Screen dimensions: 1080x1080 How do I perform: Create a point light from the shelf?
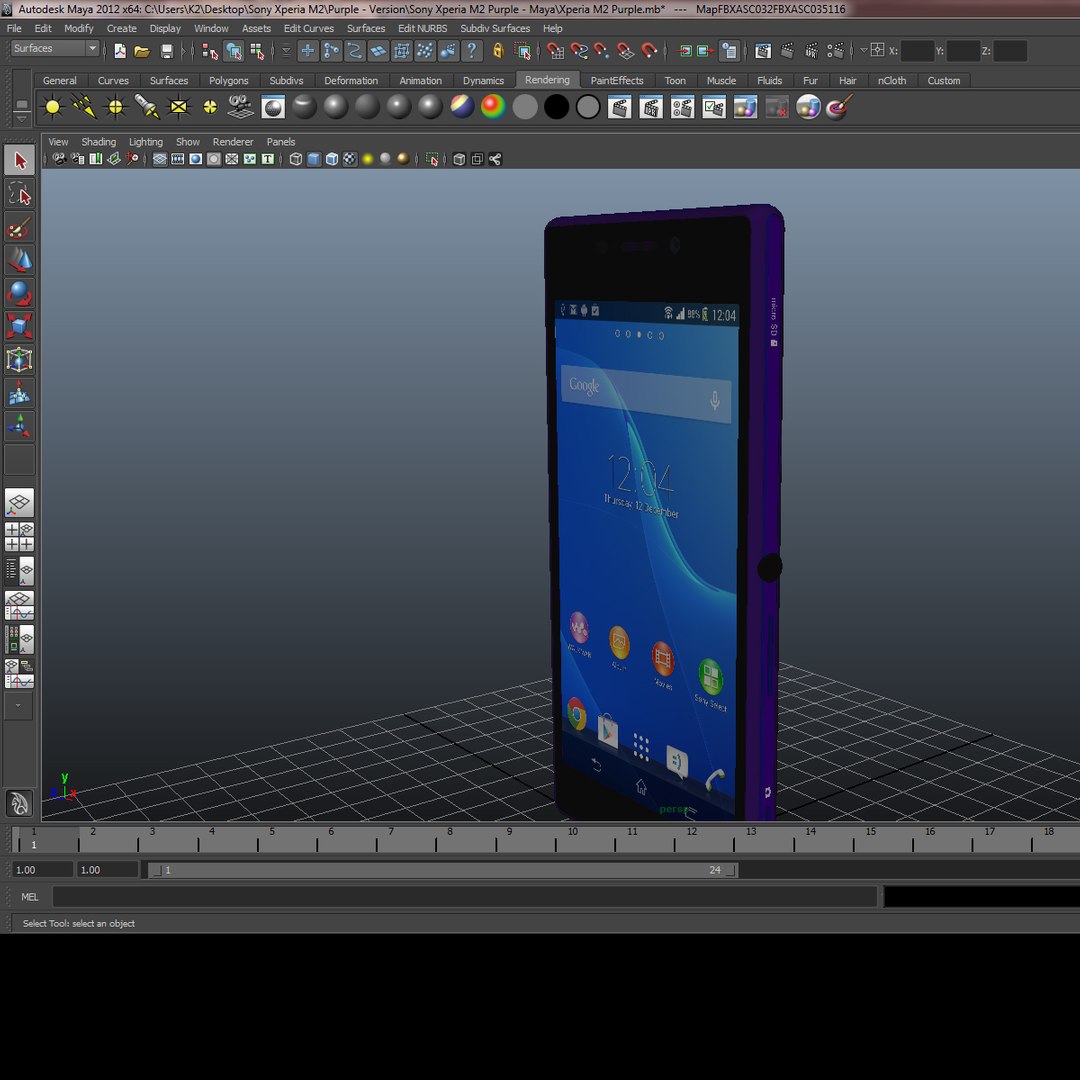coord(116,107)
